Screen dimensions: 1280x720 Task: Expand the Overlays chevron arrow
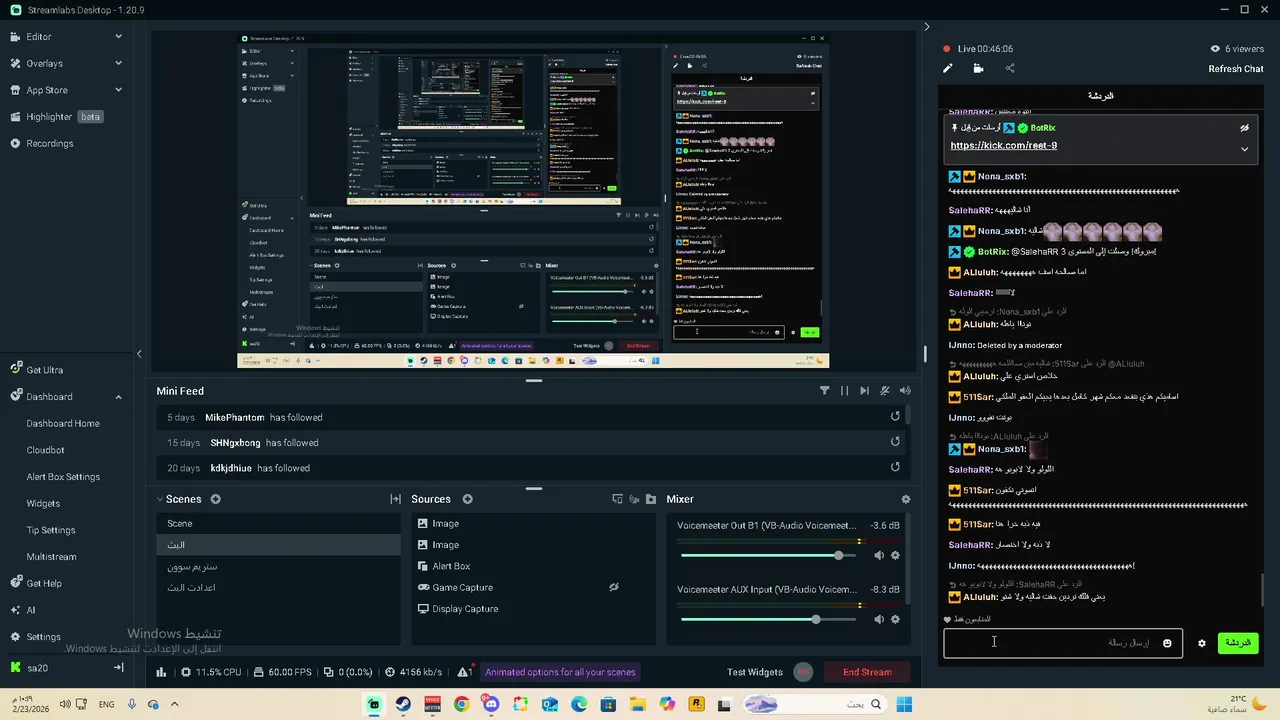coord(118,63)
